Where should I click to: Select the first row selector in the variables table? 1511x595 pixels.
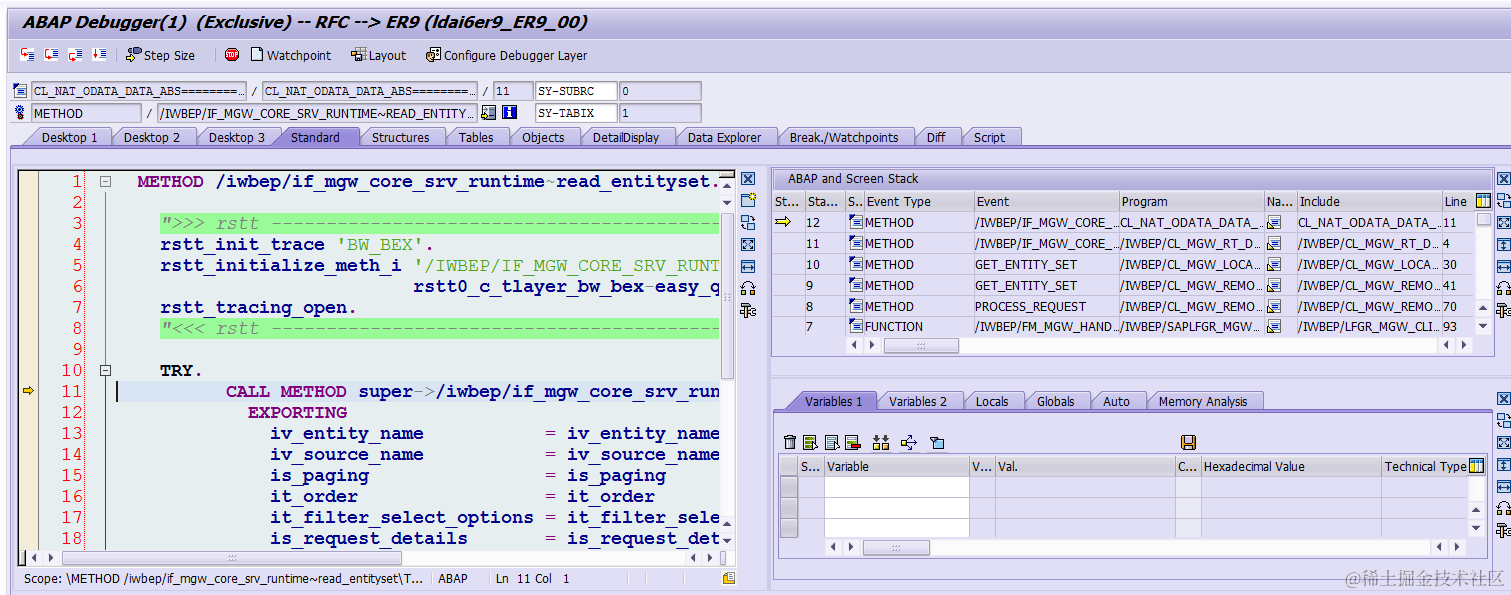(789, 486)
